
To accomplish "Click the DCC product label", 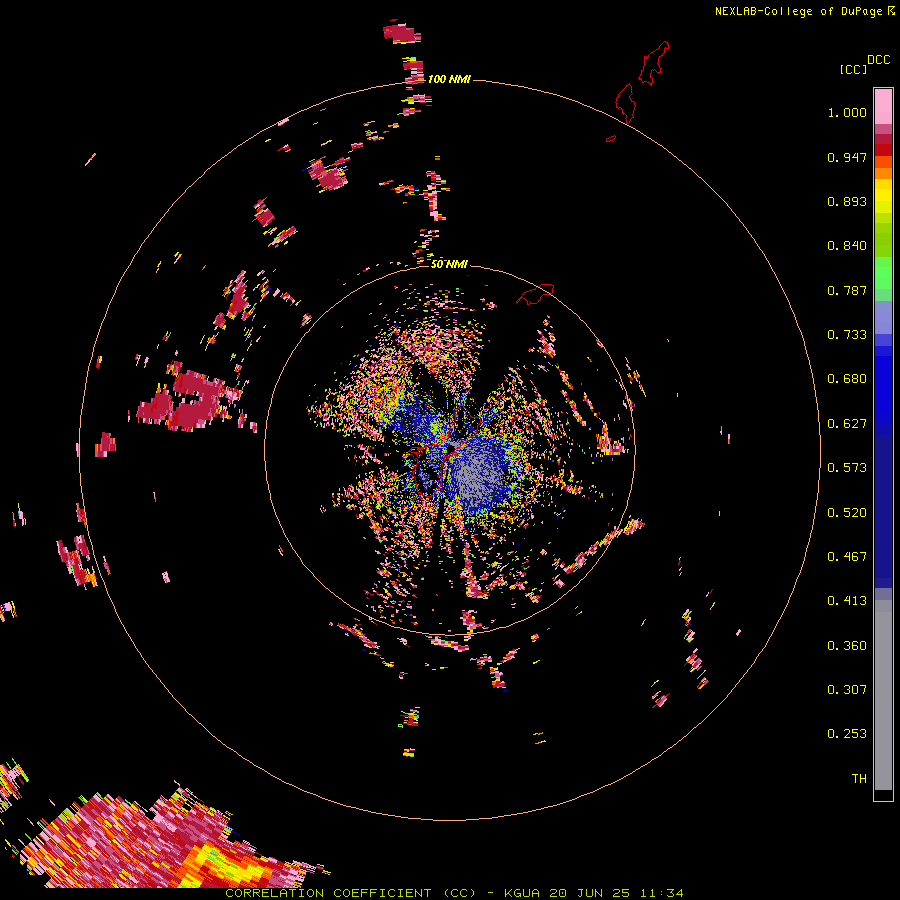I will 879,60.
